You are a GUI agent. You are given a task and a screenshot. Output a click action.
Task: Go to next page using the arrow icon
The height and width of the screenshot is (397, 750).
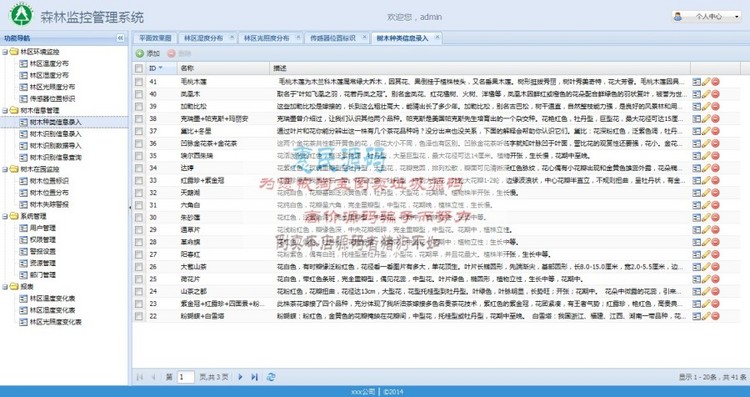tap(240, 377)
